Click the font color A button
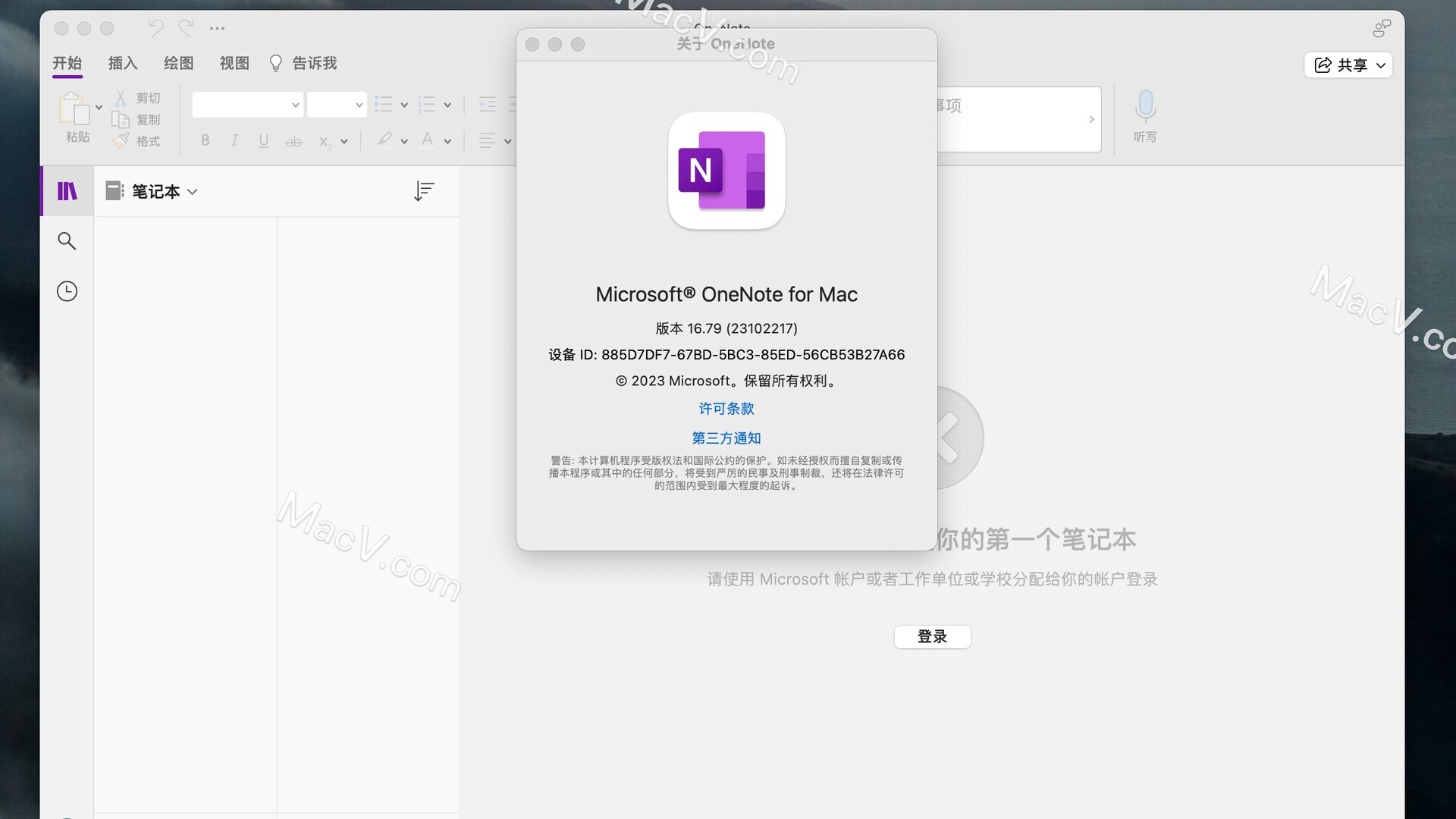Screen dimensions: 1456x819 [427, 140]
